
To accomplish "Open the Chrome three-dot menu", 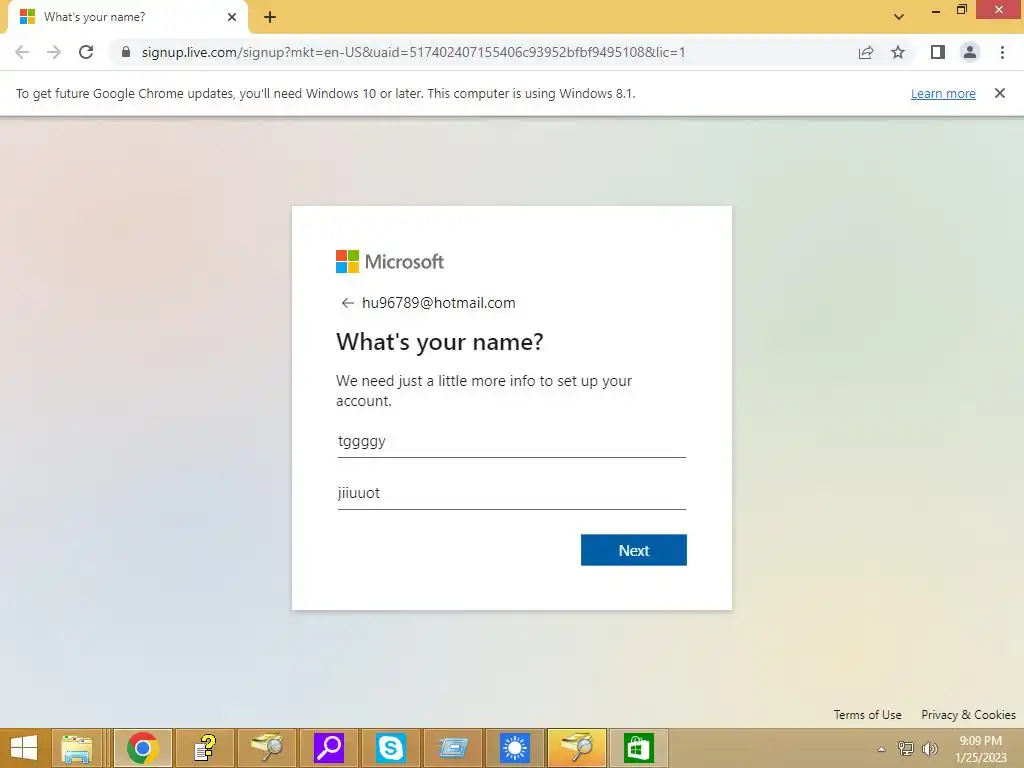I will (x=1002, y=52).
